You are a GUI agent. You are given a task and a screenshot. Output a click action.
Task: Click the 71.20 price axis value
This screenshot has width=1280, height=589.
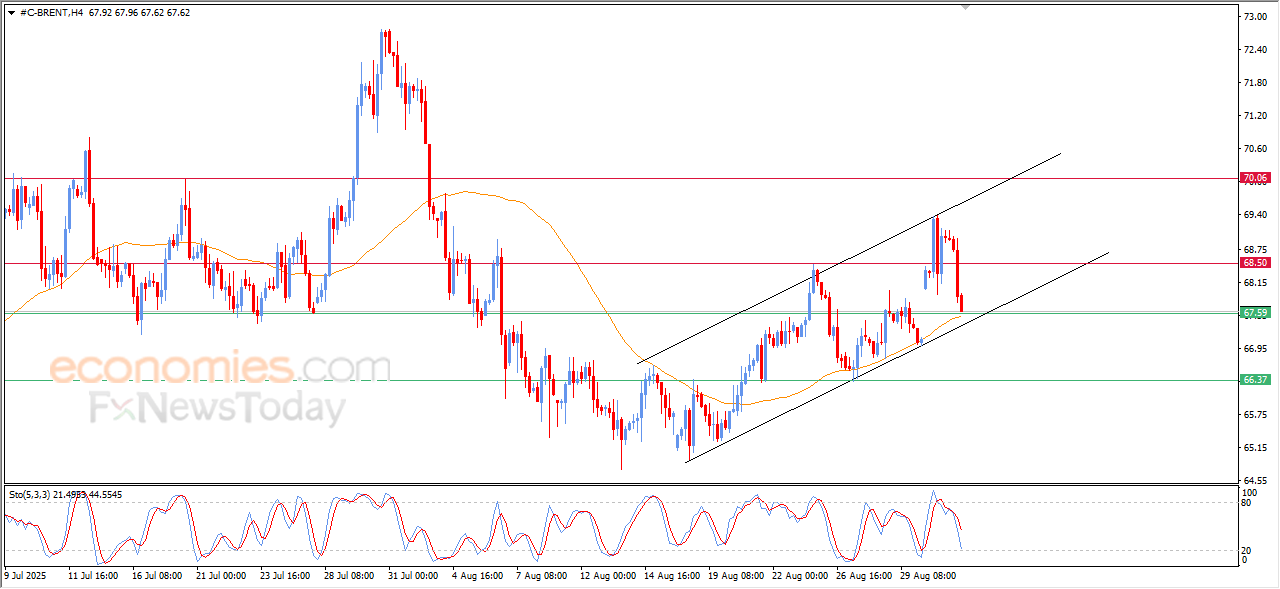pos(1254,116)
